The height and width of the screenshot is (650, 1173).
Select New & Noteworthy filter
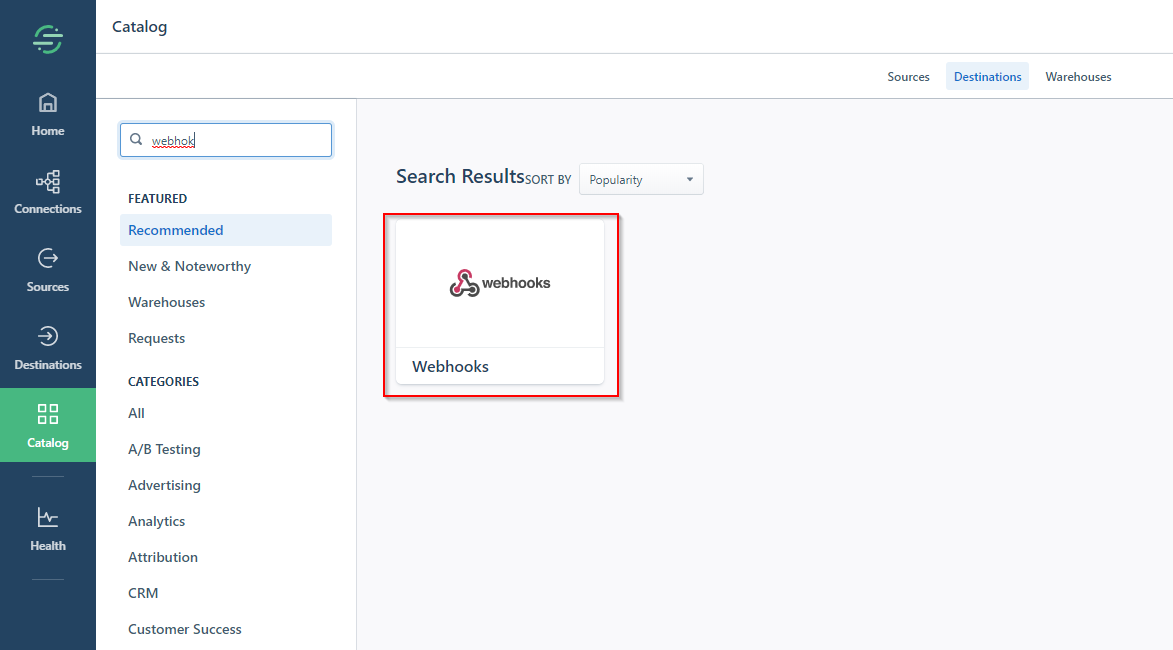click(x=189, y=266)
